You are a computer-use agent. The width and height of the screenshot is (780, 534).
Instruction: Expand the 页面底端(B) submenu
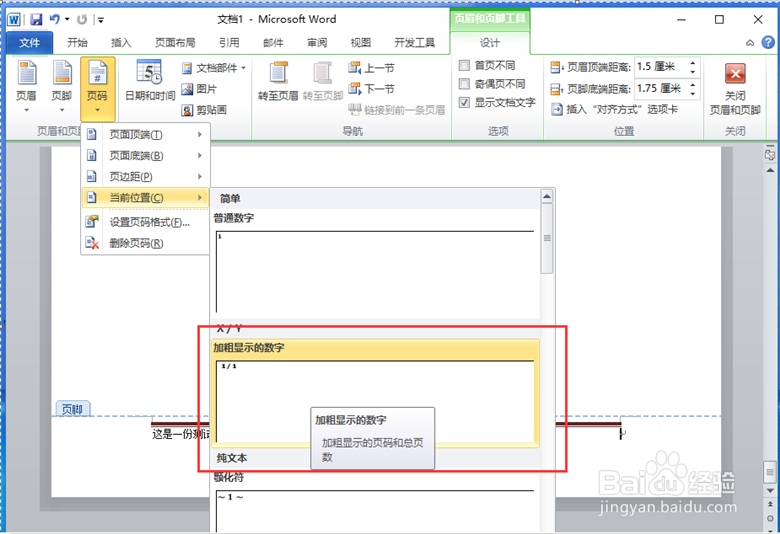(x=145, y=155)
